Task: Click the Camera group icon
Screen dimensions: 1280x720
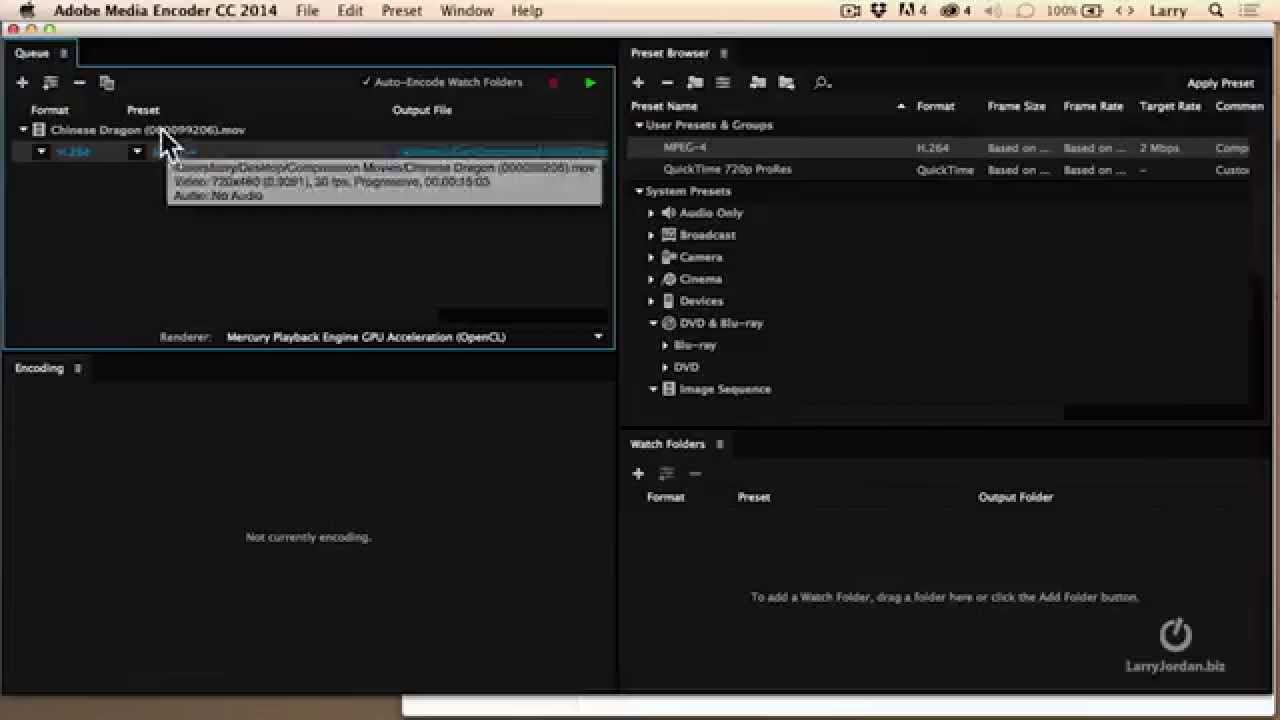Action: (x=668, y=257)
